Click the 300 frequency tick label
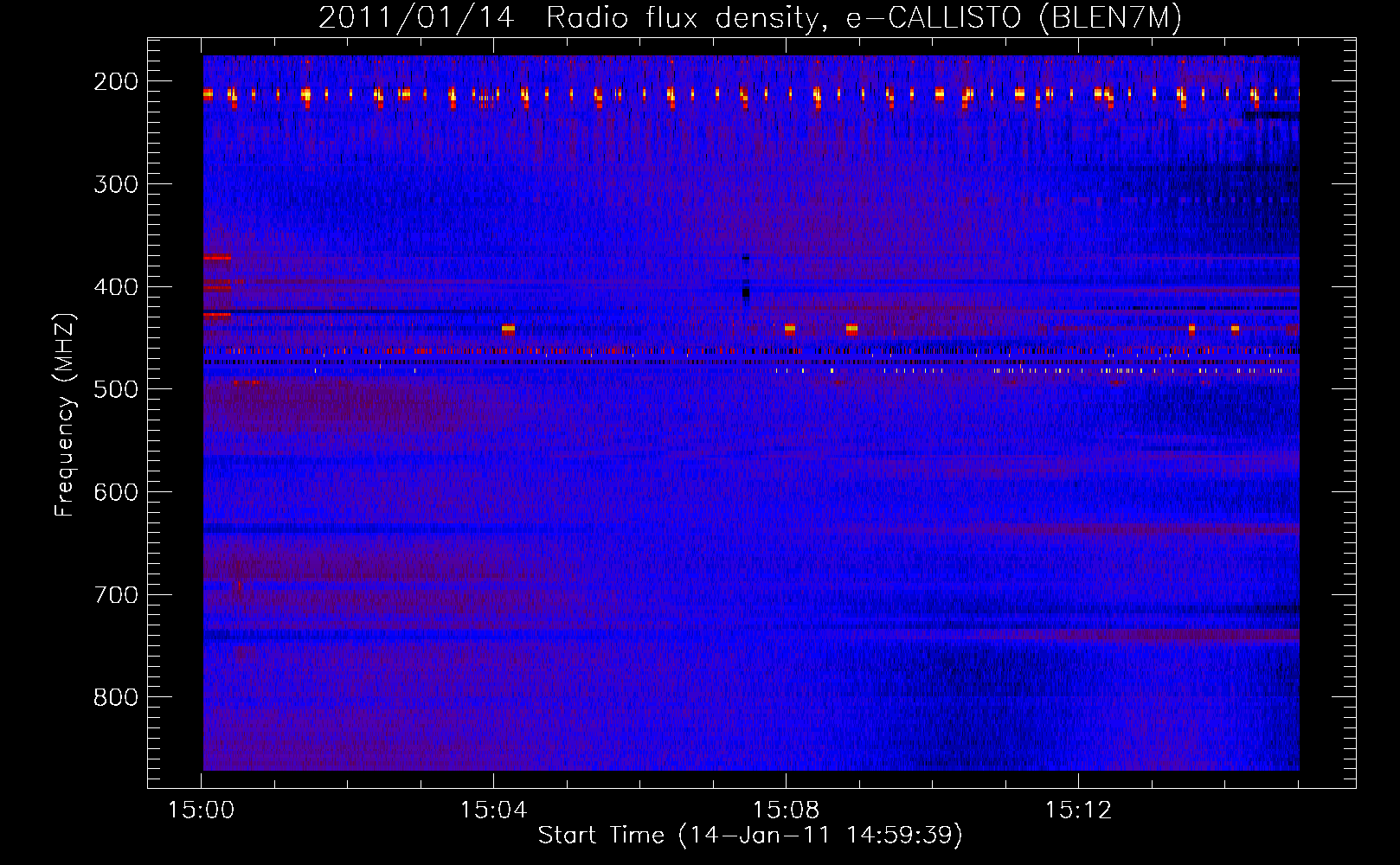The height and width of the screenshot is (865, 1400). pos(116,184)
